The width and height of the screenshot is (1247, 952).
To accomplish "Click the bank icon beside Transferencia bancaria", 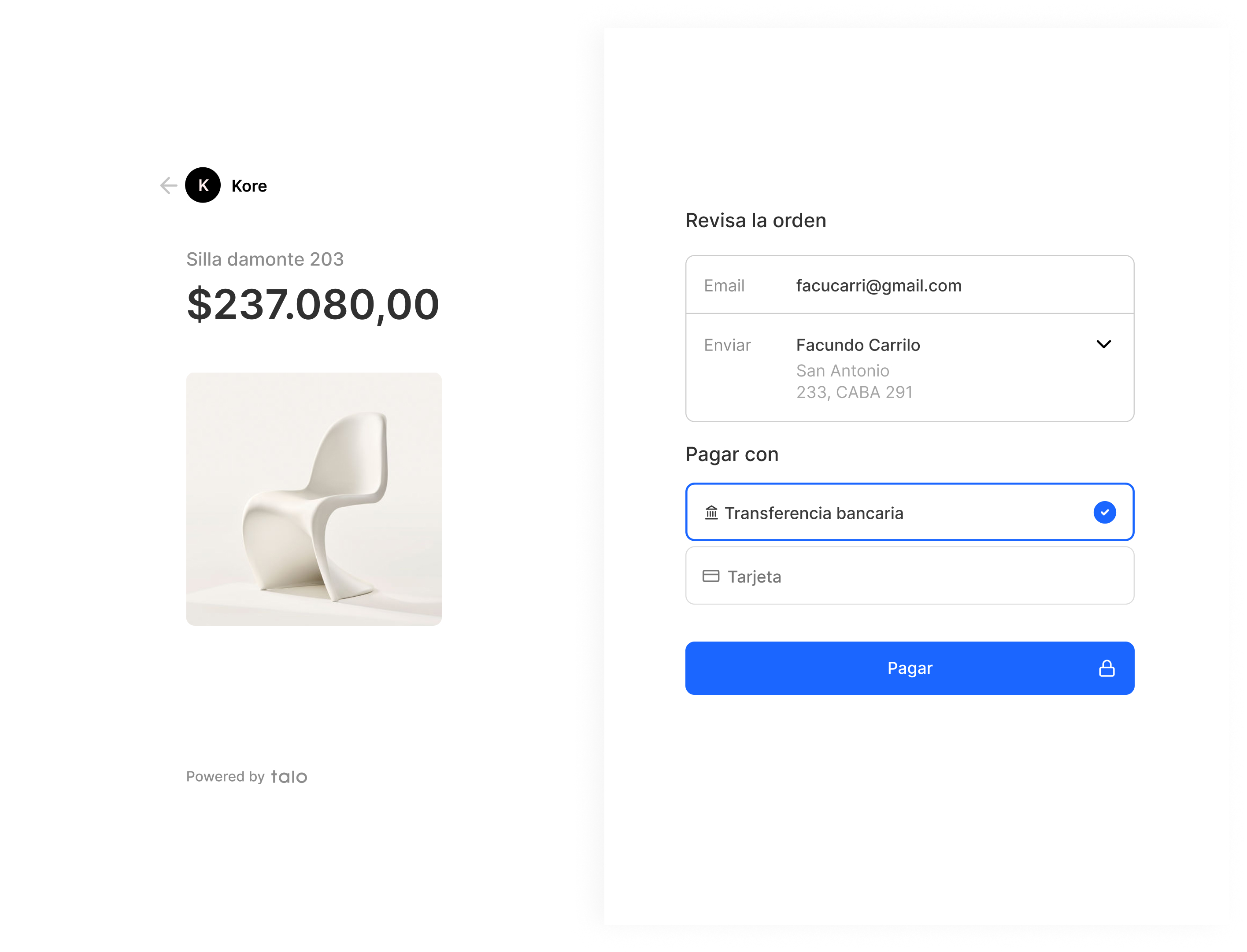I will click(711, 513).
